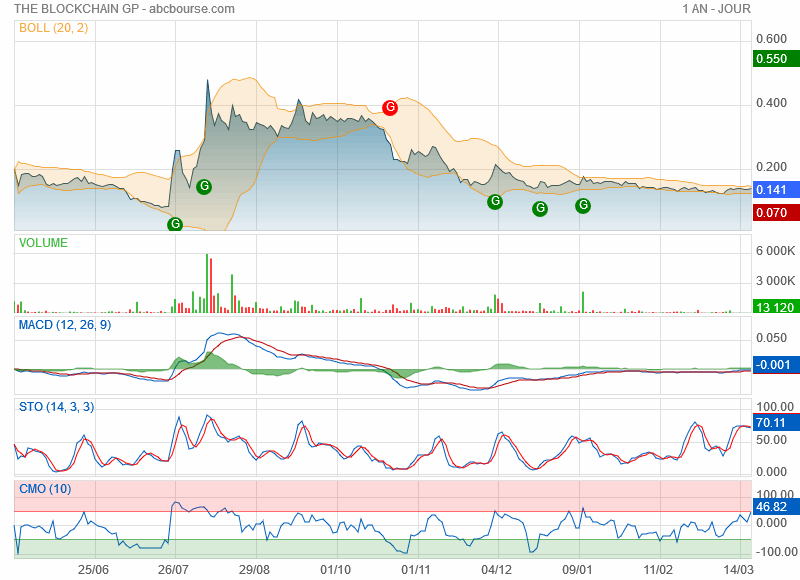Click the 0.200 price axis label
Image resolution: width=800 pixels, height=580 pixels.
pyautogui.click(x=771, y=167)
